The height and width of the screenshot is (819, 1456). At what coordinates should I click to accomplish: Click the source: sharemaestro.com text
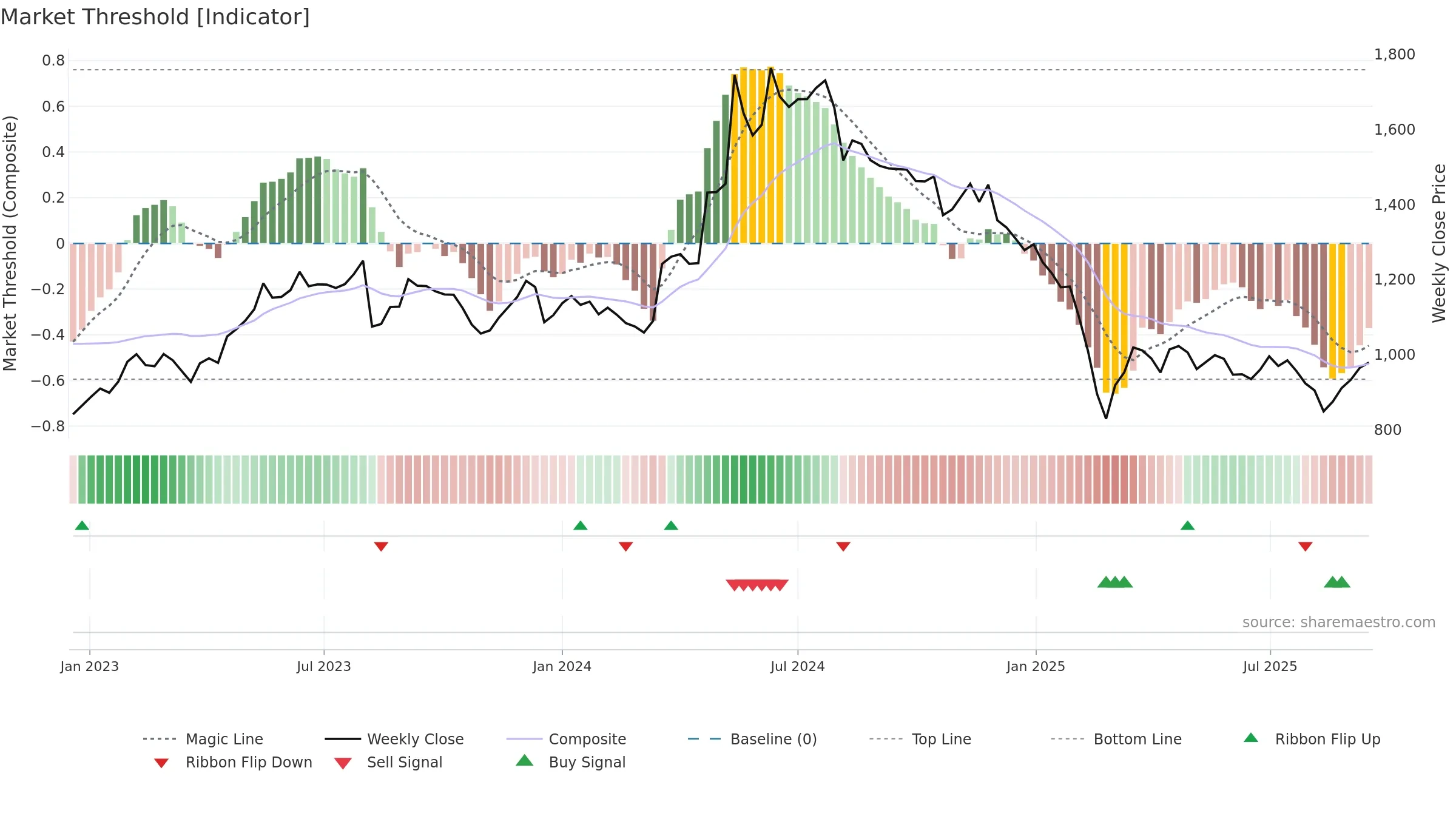click(x=1339, y=622)
